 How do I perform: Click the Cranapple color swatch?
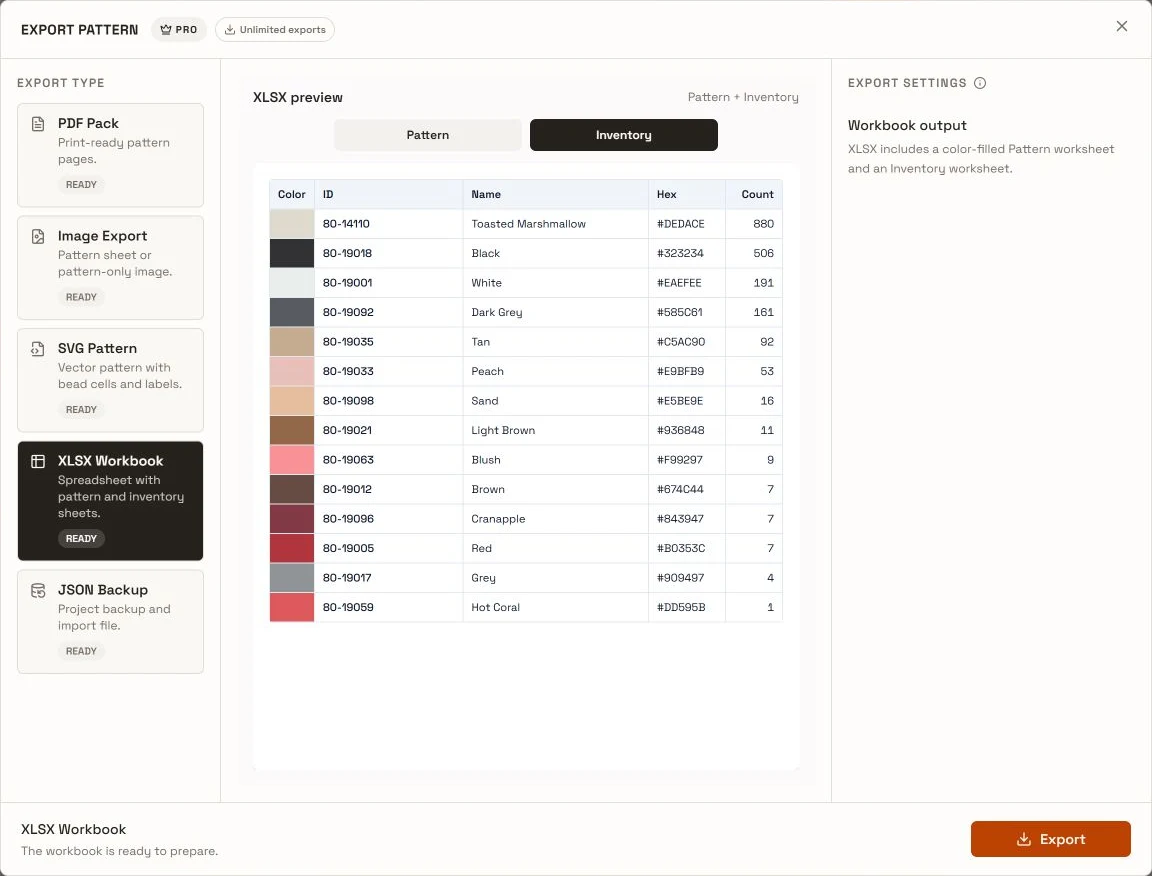point(292,519)
